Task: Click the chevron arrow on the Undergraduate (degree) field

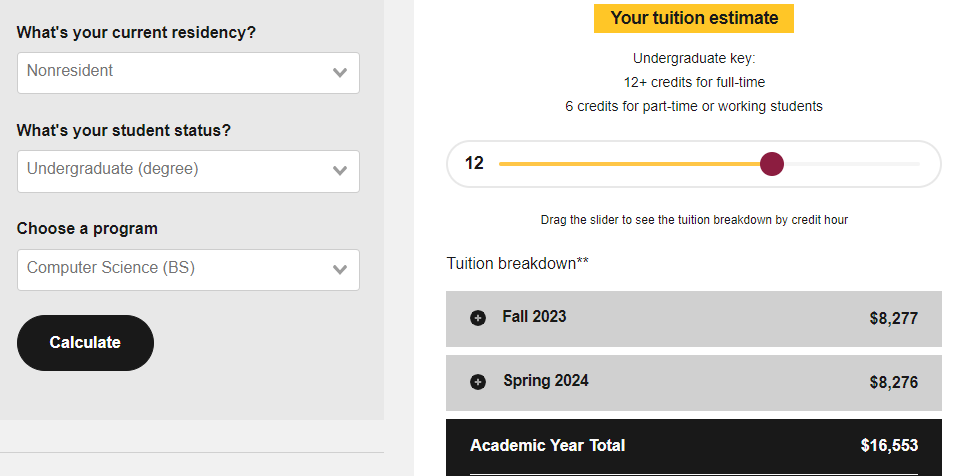Action: pyautogui.click(x=340, y=171)
